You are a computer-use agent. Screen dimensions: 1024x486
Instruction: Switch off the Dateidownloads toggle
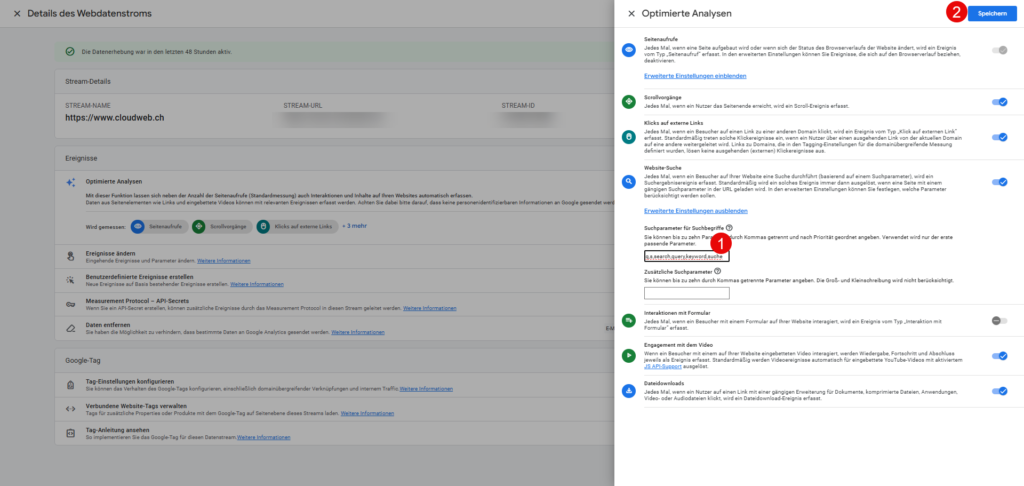998,391
